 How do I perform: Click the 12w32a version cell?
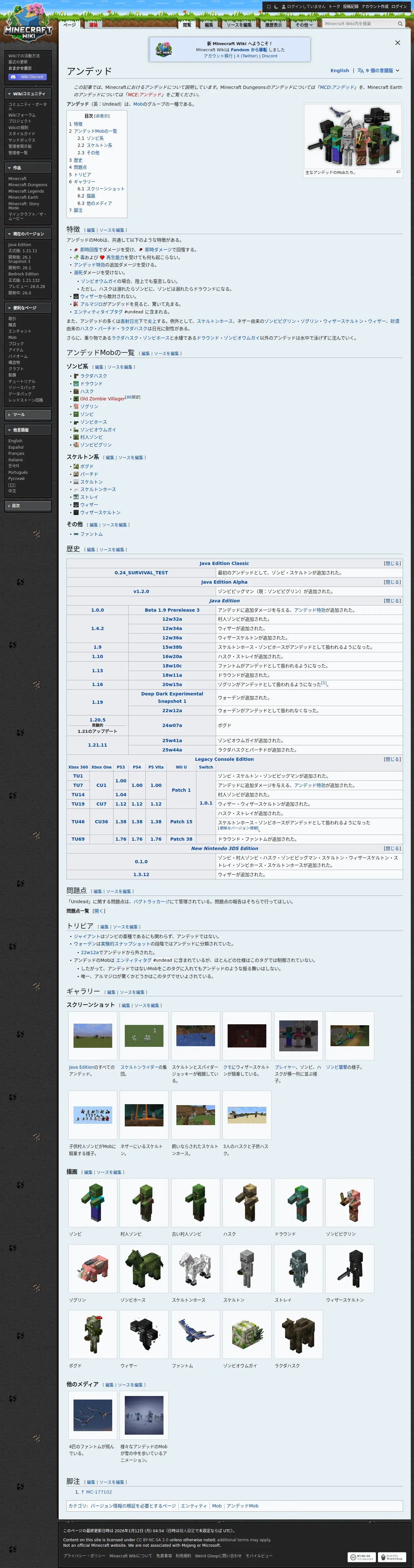172,619
